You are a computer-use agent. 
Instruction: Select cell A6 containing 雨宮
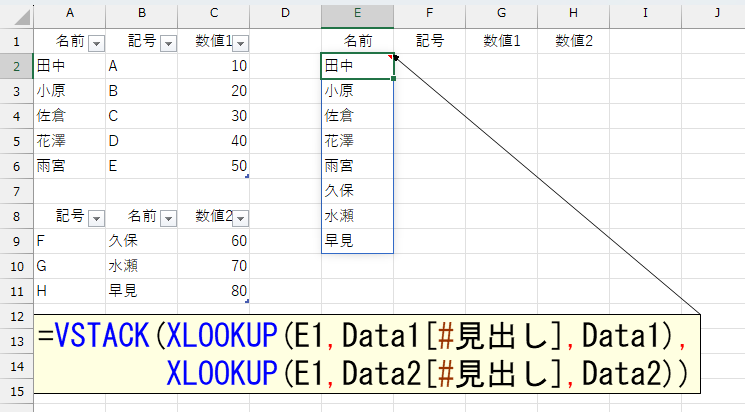click(70, 166)
